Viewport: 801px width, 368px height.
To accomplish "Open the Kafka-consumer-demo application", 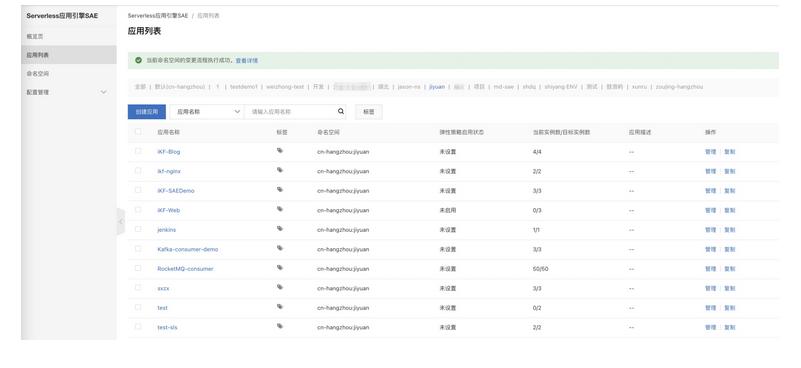I will [187, 249].
